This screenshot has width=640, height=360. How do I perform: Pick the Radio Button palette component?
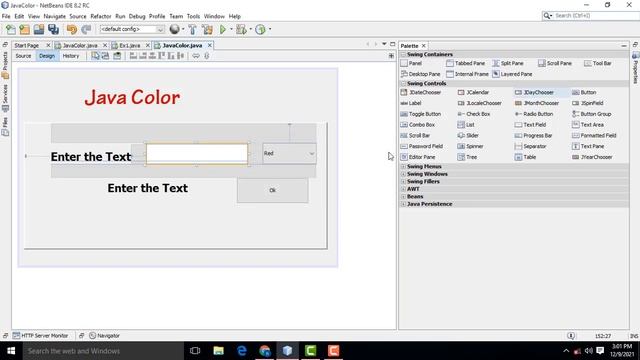[534, 114]
